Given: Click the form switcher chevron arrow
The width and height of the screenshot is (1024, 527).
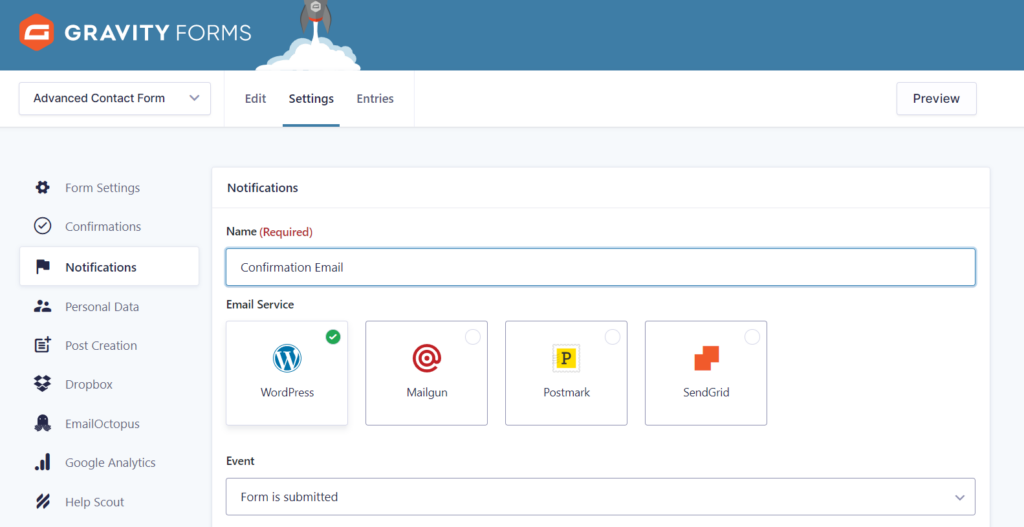Looking at the screenshot, I should pyautogui.click(x=194, y=98).
